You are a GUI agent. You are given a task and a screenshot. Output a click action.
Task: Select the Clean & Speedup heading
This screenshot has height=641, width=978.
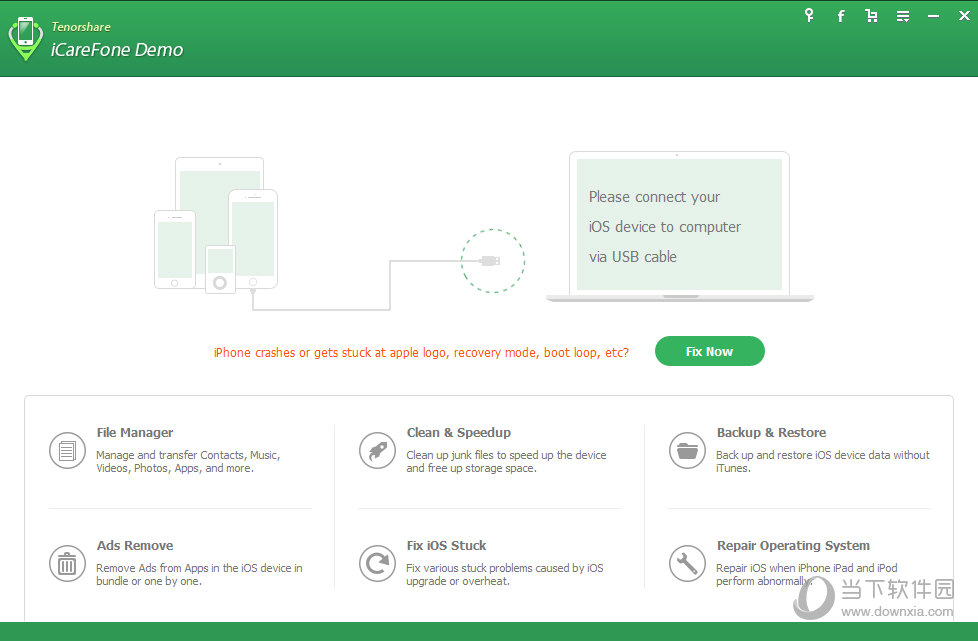click(x=458, y=433)
